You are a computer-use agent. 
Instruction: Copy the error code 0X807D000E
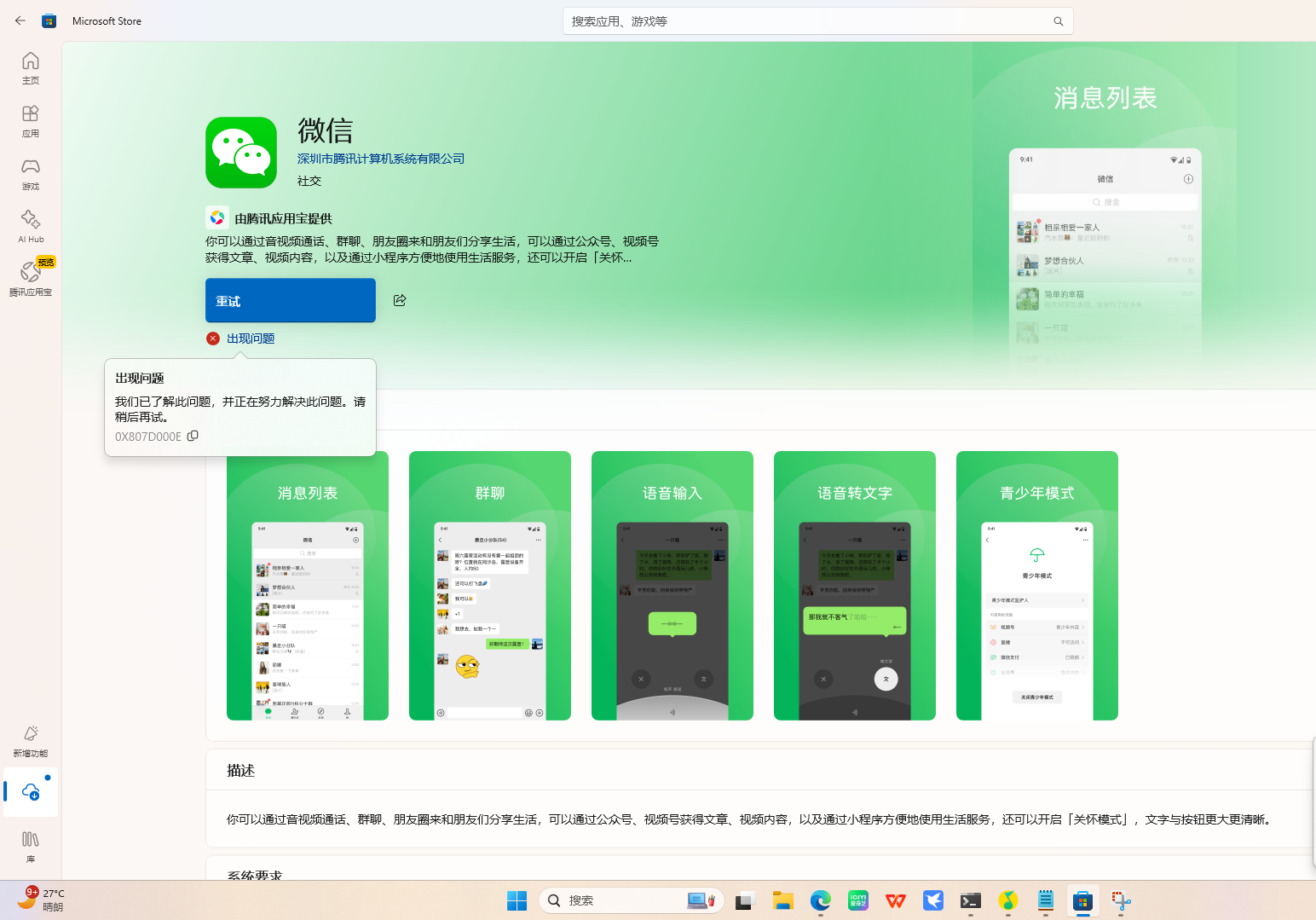(x=193, y=436)
